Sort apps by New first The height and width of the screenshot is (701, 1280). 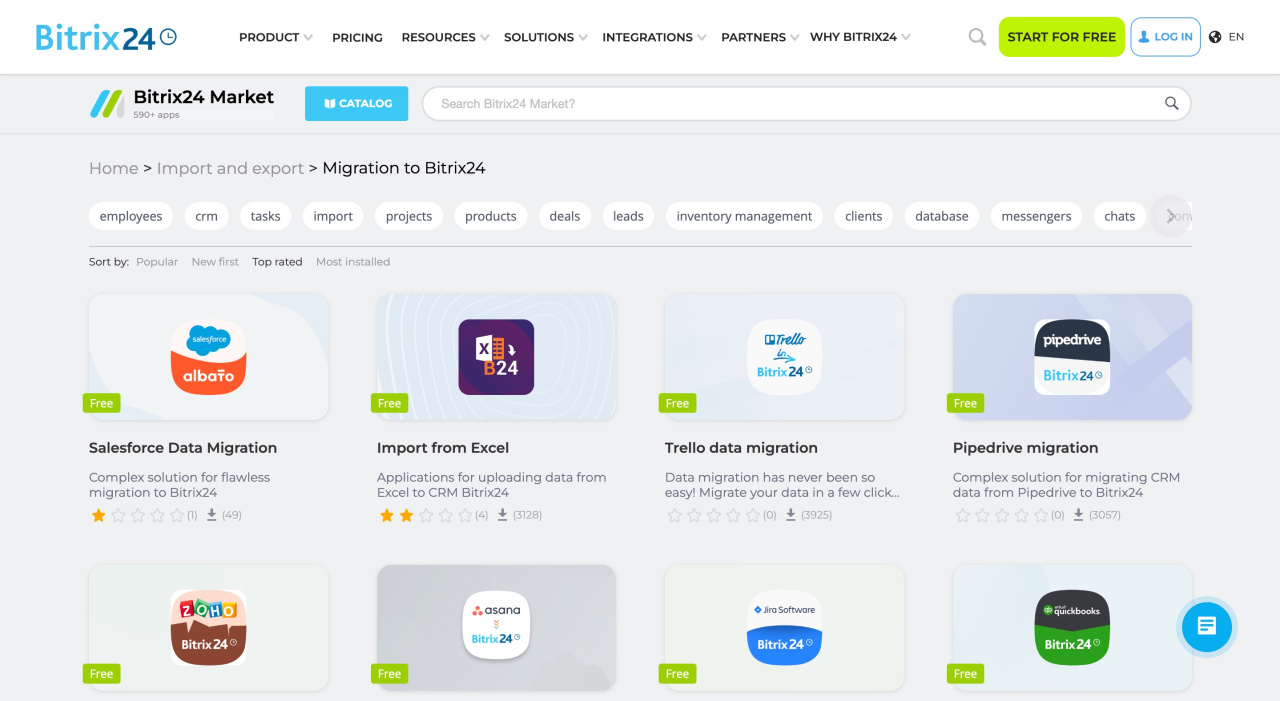(215, 262)
